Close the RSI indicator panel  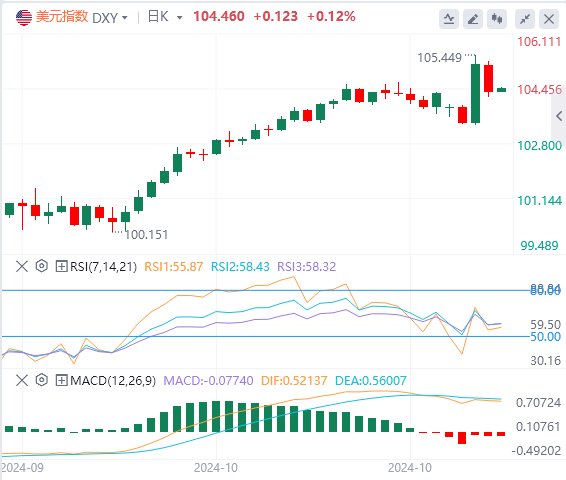click(x=22, y=267)
